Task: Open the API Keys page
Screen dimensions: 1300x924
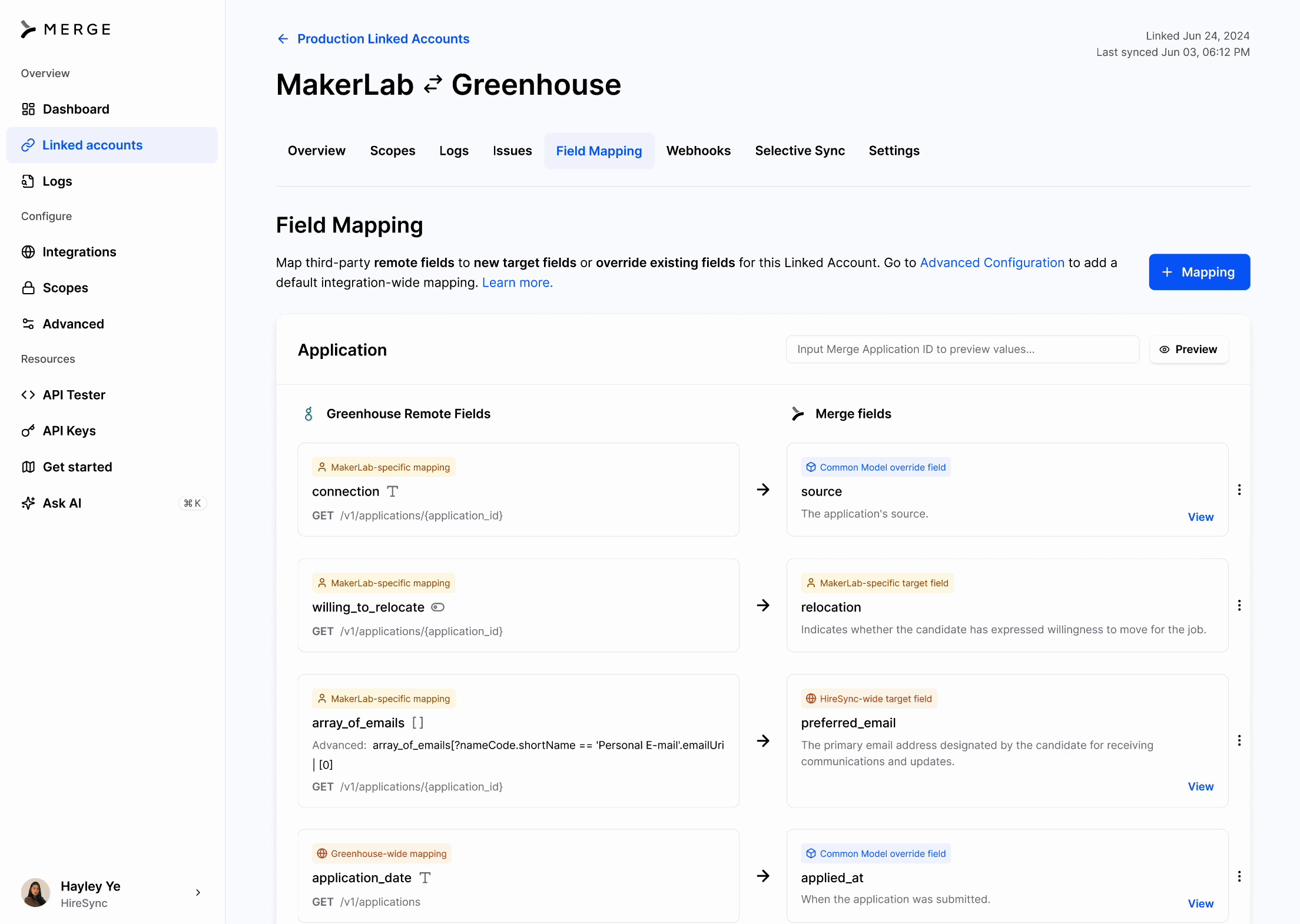Action: point(112,431)
